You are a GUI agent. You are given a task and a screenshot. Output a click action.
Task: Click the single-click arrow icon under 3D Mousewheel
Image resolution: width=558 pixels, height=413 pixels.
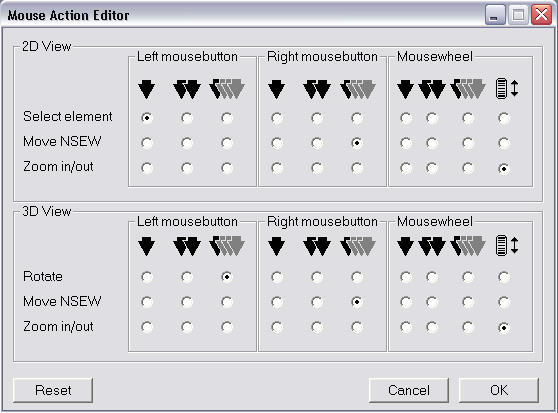405,247
